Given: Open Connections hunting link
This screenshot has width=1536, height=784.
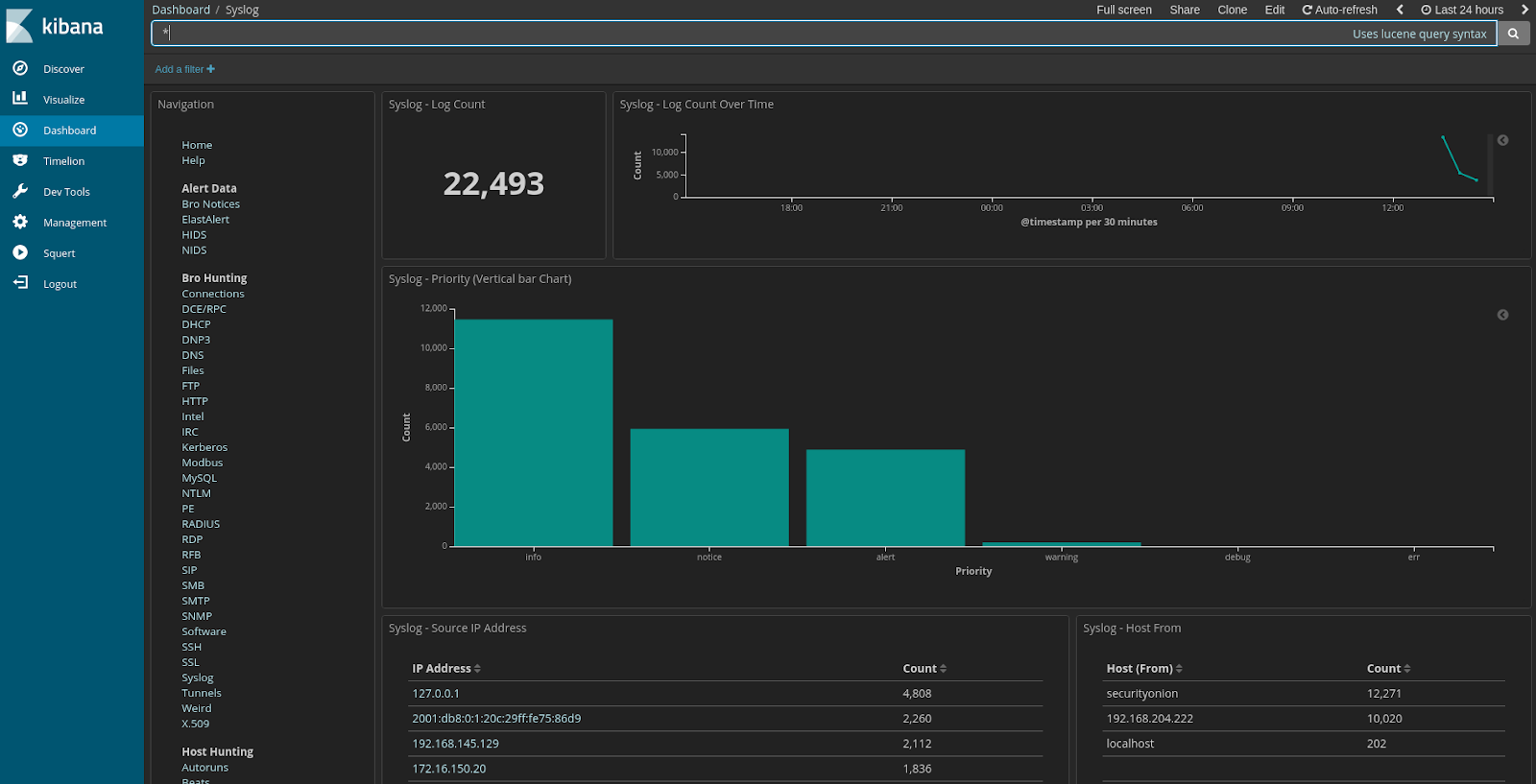Looking at the screenshot, I should click(x=213, y=294).
